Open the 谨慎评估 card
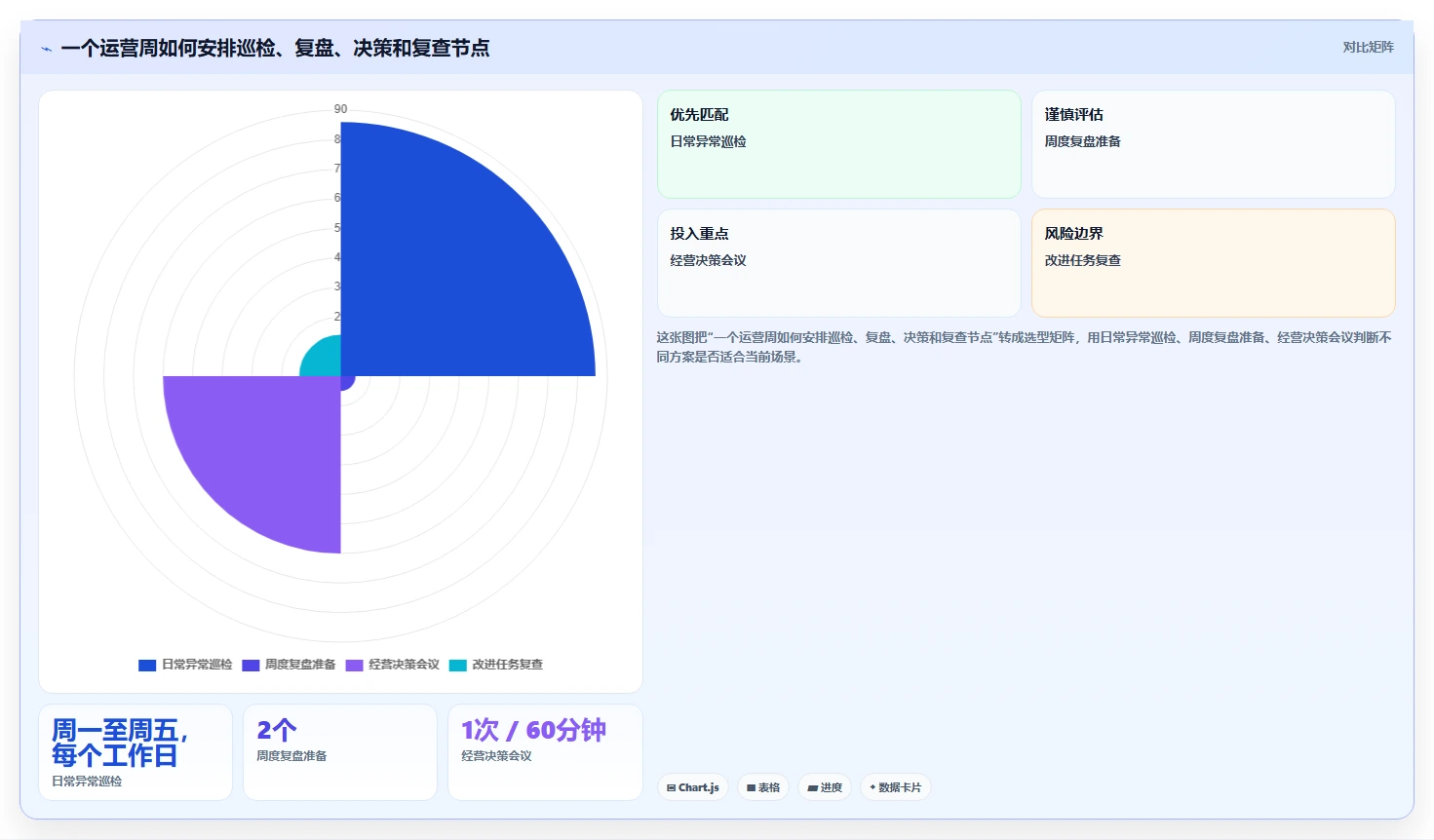Screen dimensions: 1434x840 coord(1214,144)
